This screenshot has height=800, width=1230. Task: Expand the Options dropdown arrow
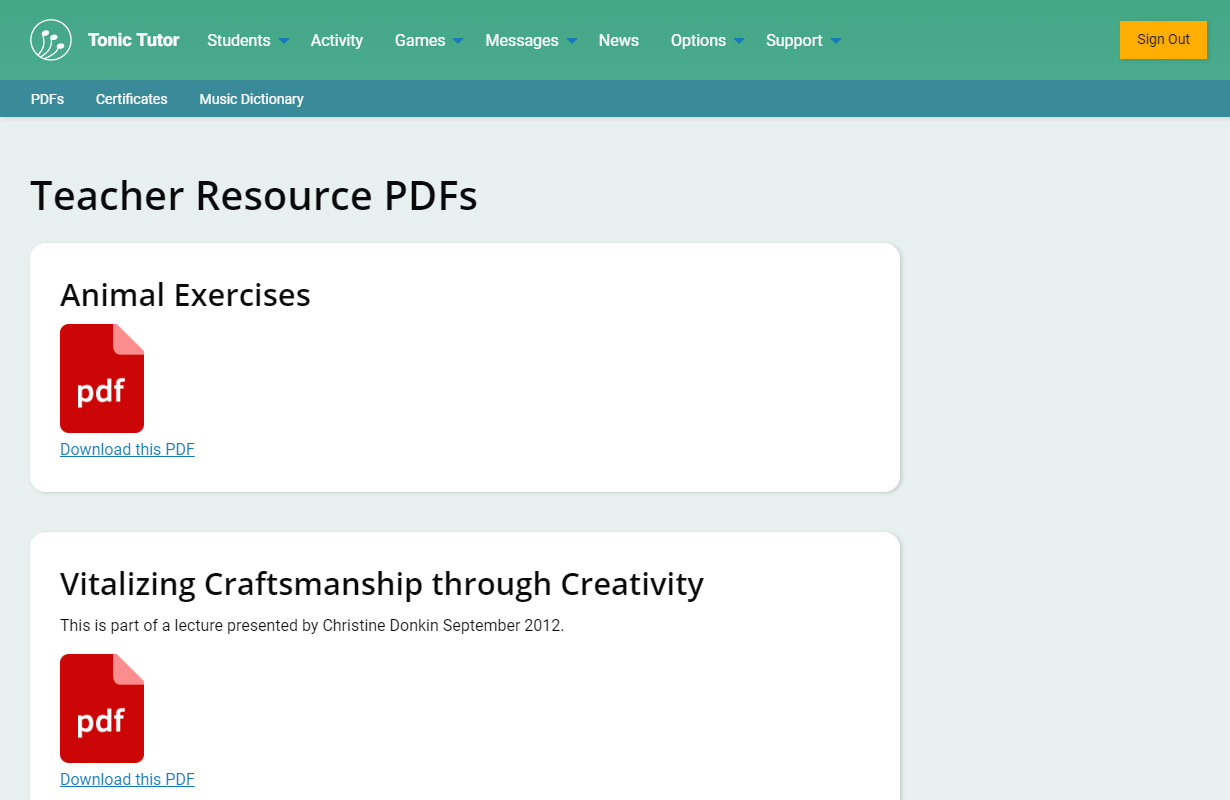739,41
